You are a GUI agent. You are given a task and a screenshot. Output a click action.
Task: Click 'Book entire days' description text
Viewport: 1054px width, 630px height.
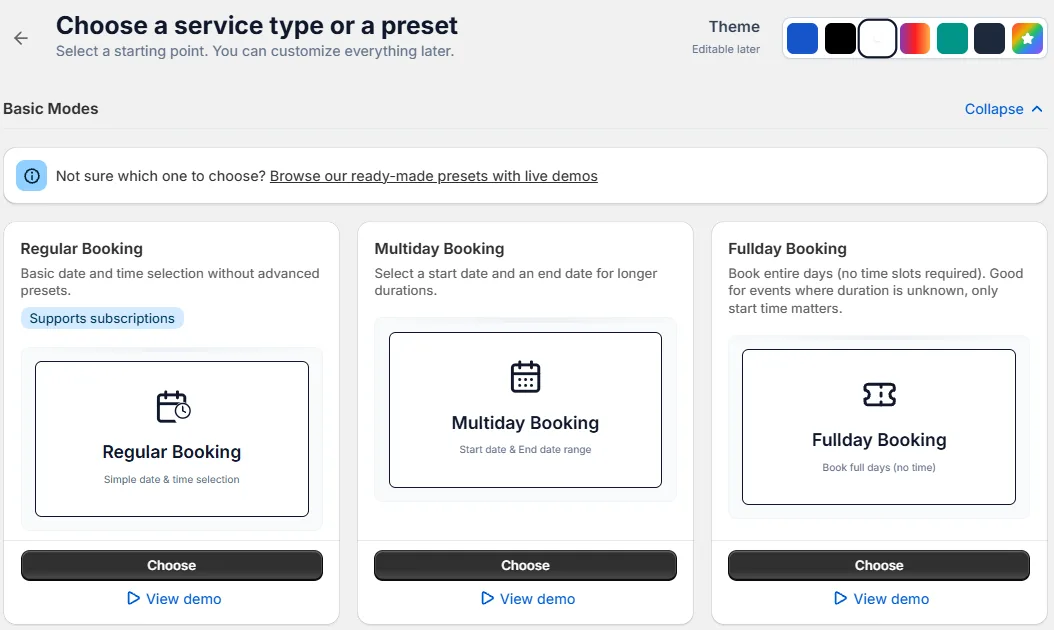click(875, 290)
